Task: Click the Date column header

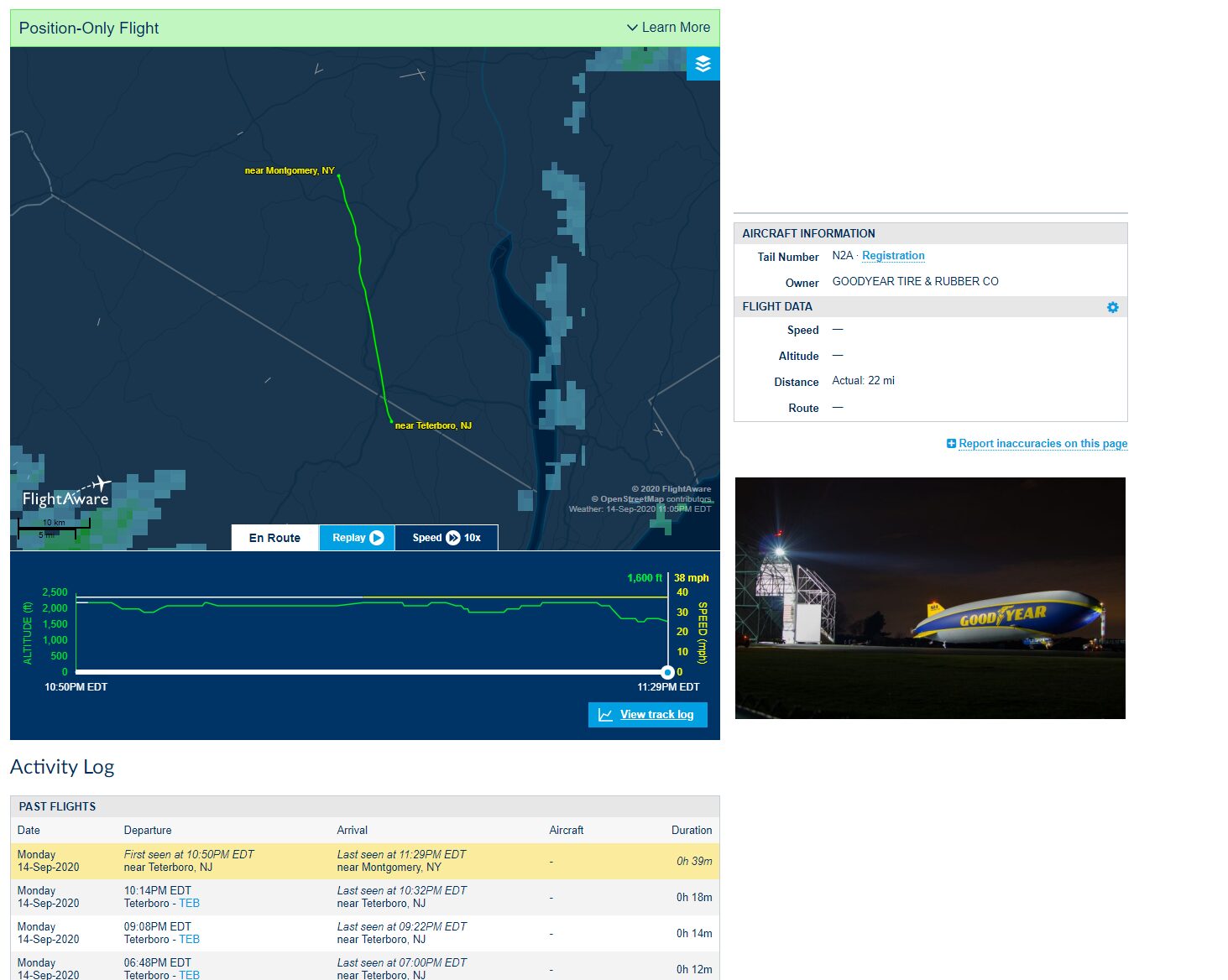Action: 29,831
